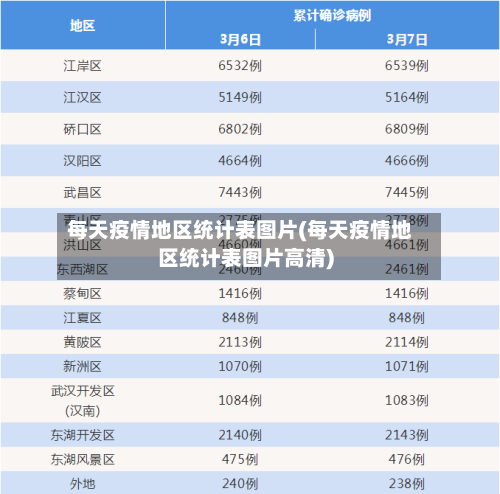Viewport: 500px width, 494px height.
Task: Select the 2143例 cell
Action: 407,435
